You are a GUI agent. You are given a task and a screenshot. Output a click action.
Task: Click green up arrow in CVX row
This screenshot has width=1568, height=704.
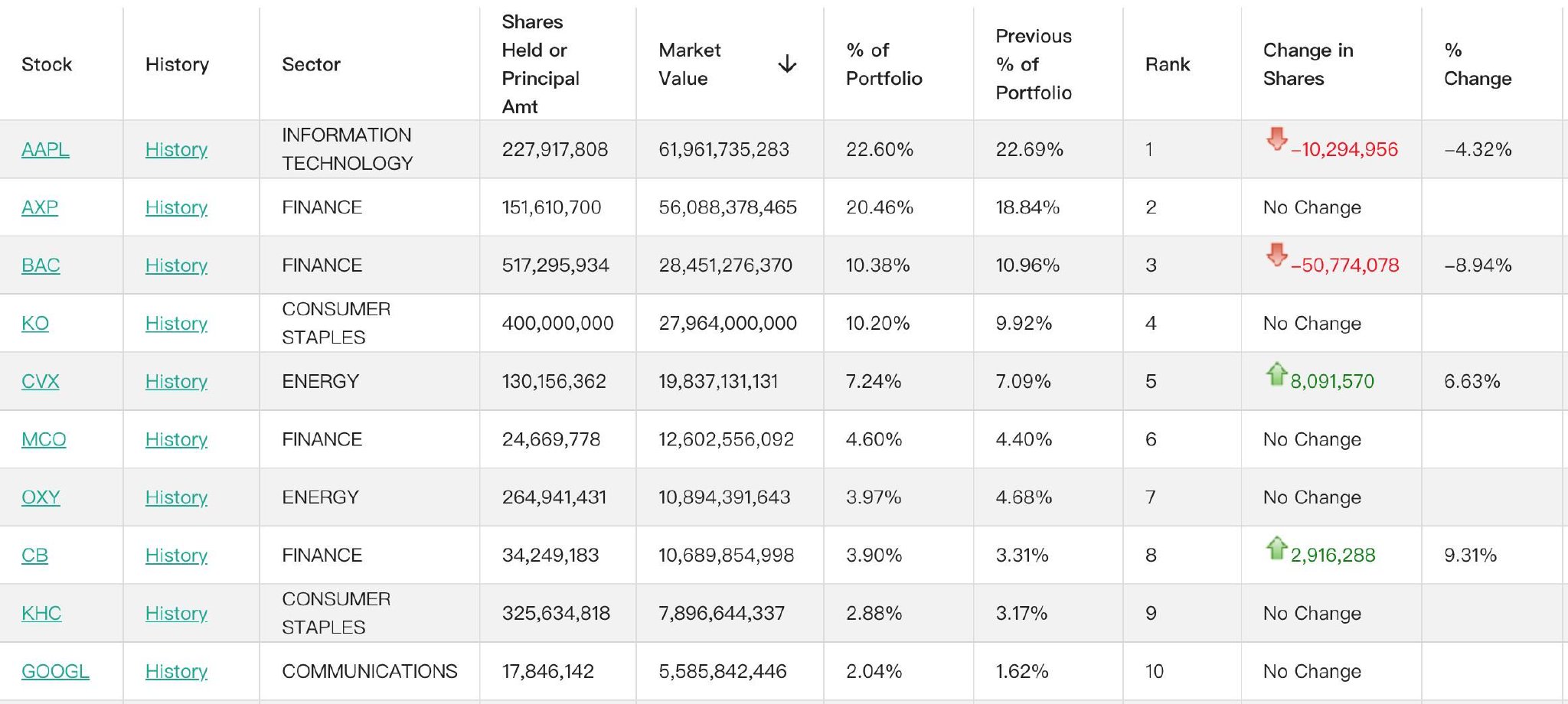point(1276,373)
